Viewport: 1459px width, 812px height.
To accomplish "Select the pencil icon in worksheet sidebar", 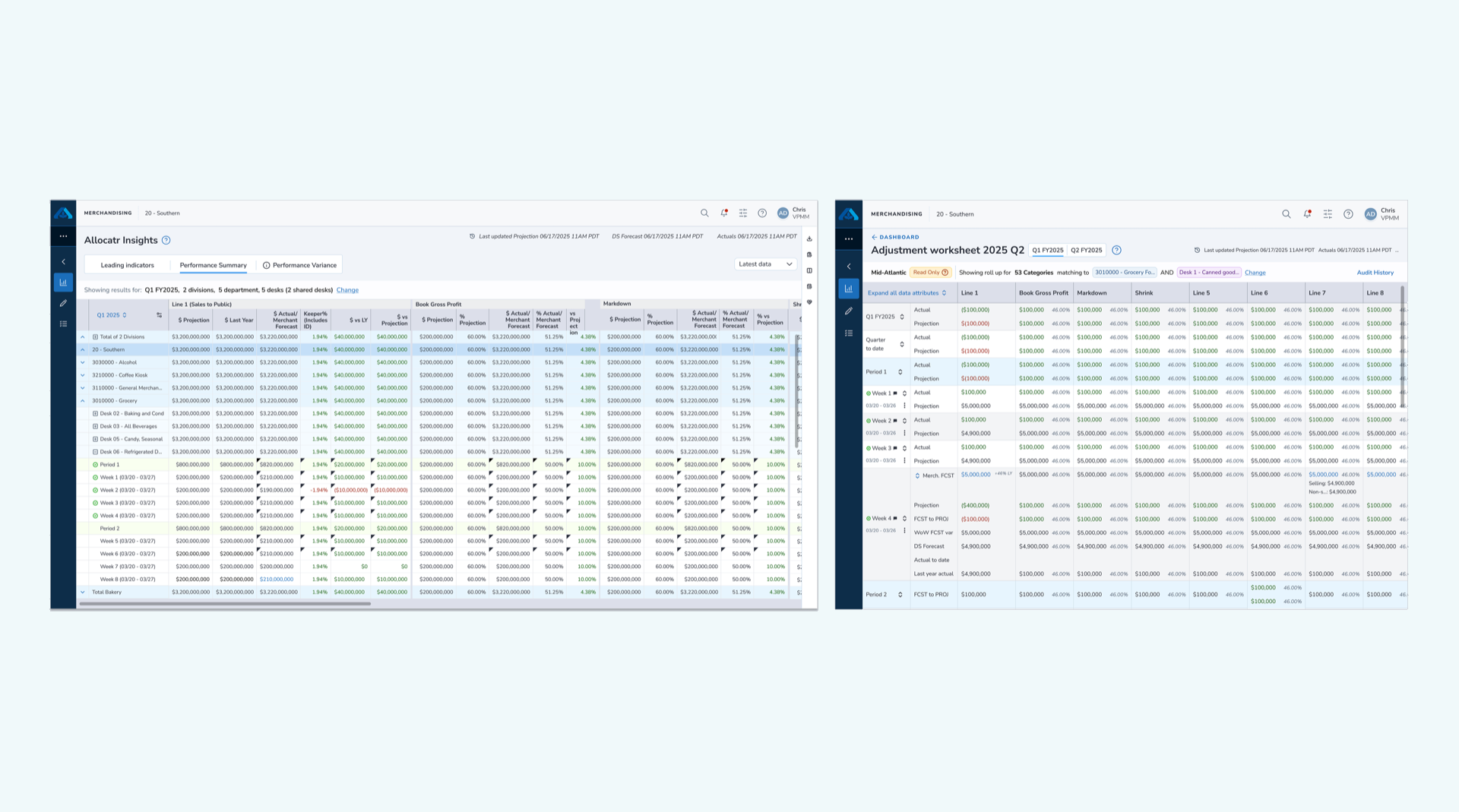I will (849, 311).
